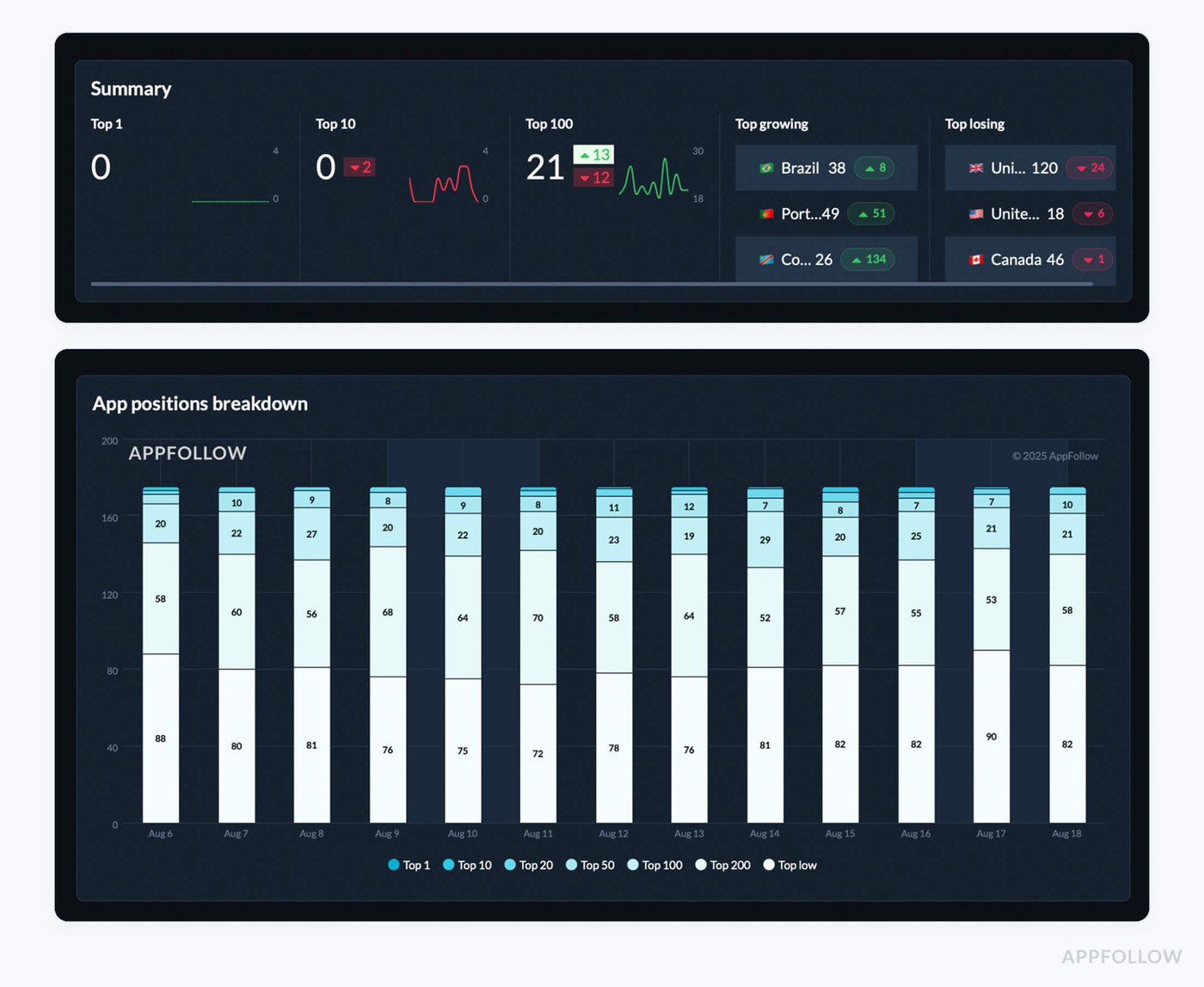
Task: Click the APPFOLLOW watermark logo
Action: coord(187,453)
